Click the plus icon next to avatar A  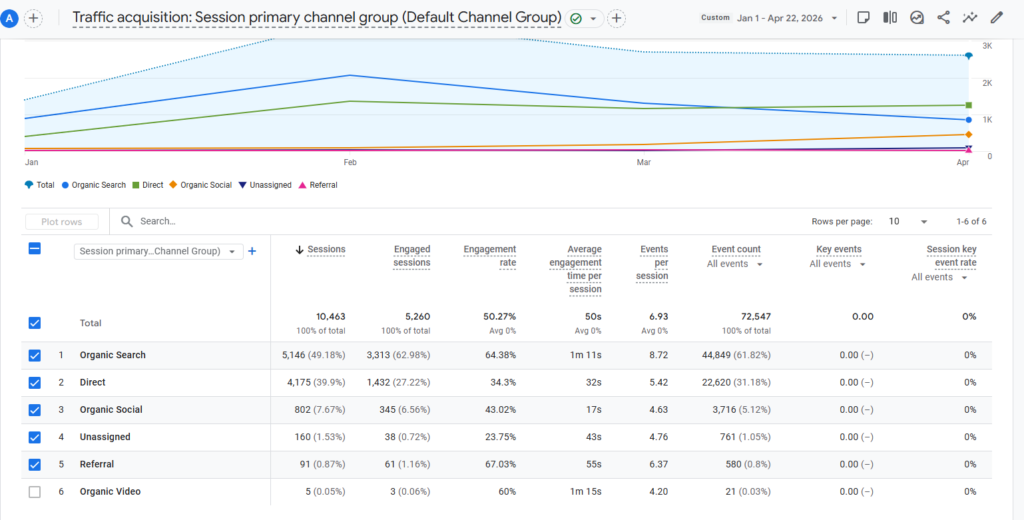[x=33, y=18]
